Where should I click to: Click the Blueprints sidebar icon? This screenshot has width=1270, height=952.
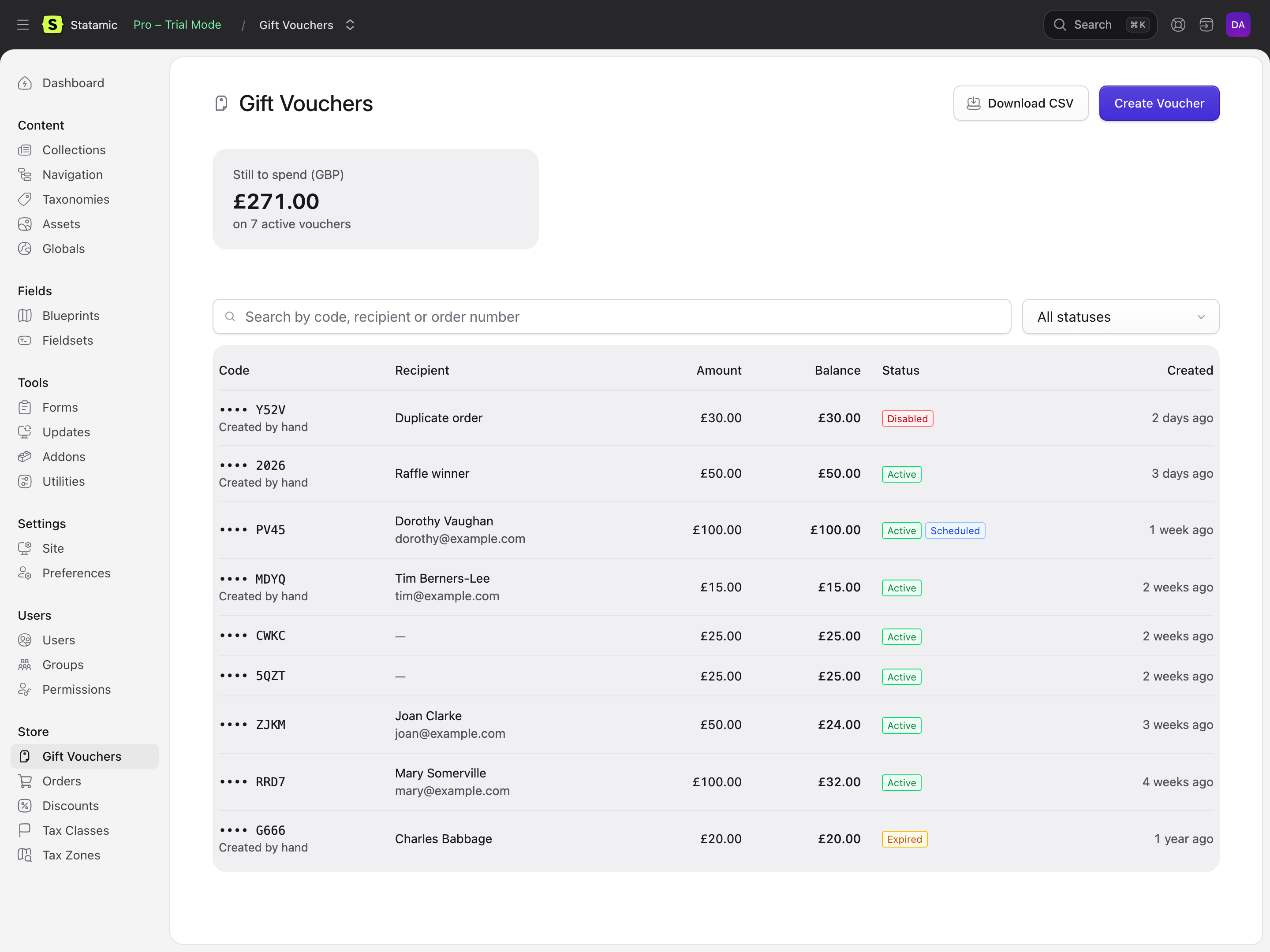click(x=25, y=316)
